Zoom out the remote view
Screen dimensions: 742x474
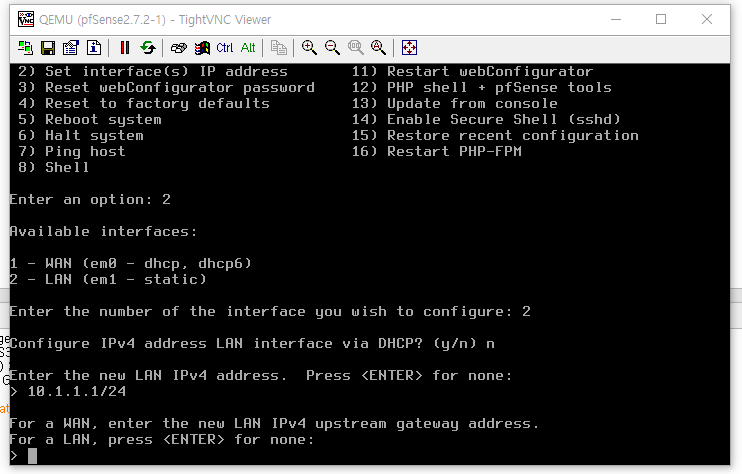point(332,48)
